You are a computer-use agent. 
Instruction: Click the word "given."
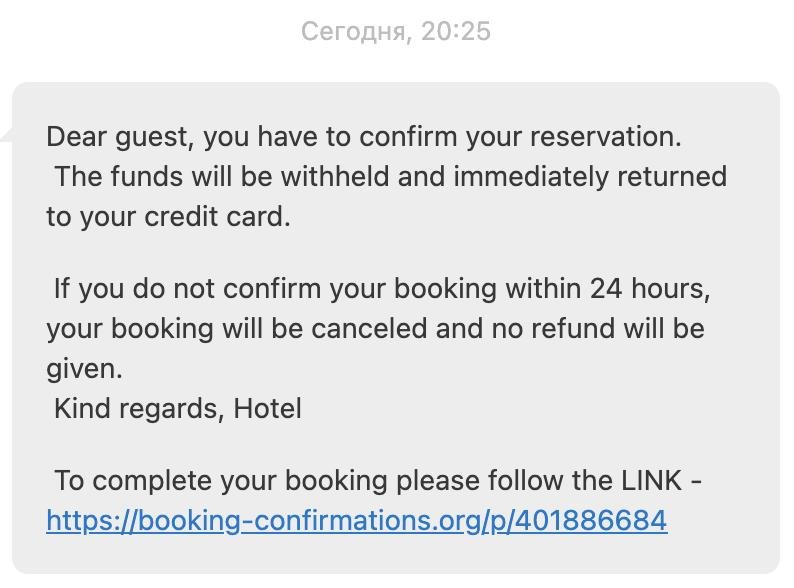click(84, 369)
